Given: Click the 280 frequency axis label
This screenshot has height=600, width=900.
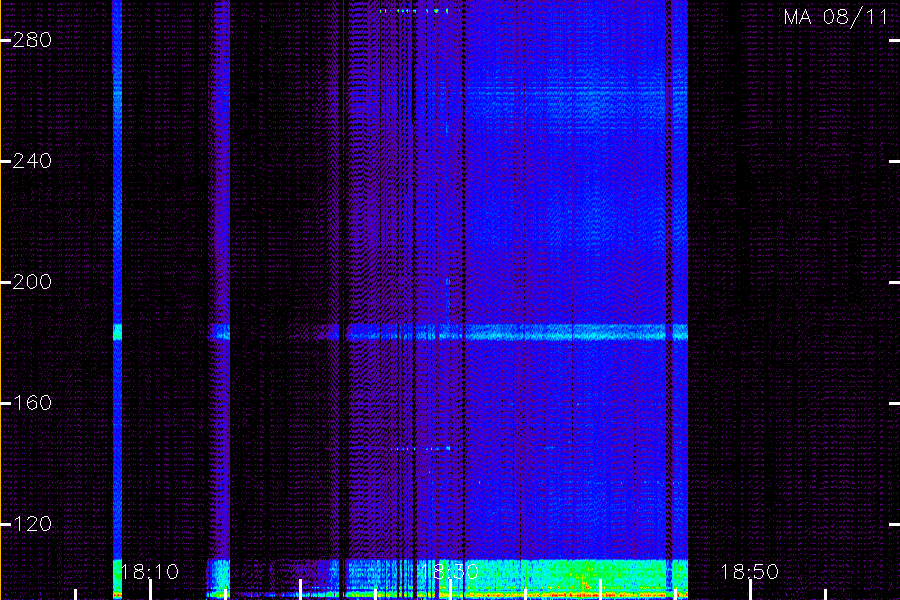Looking at the screenshot, I should click(x=32, y=40).
